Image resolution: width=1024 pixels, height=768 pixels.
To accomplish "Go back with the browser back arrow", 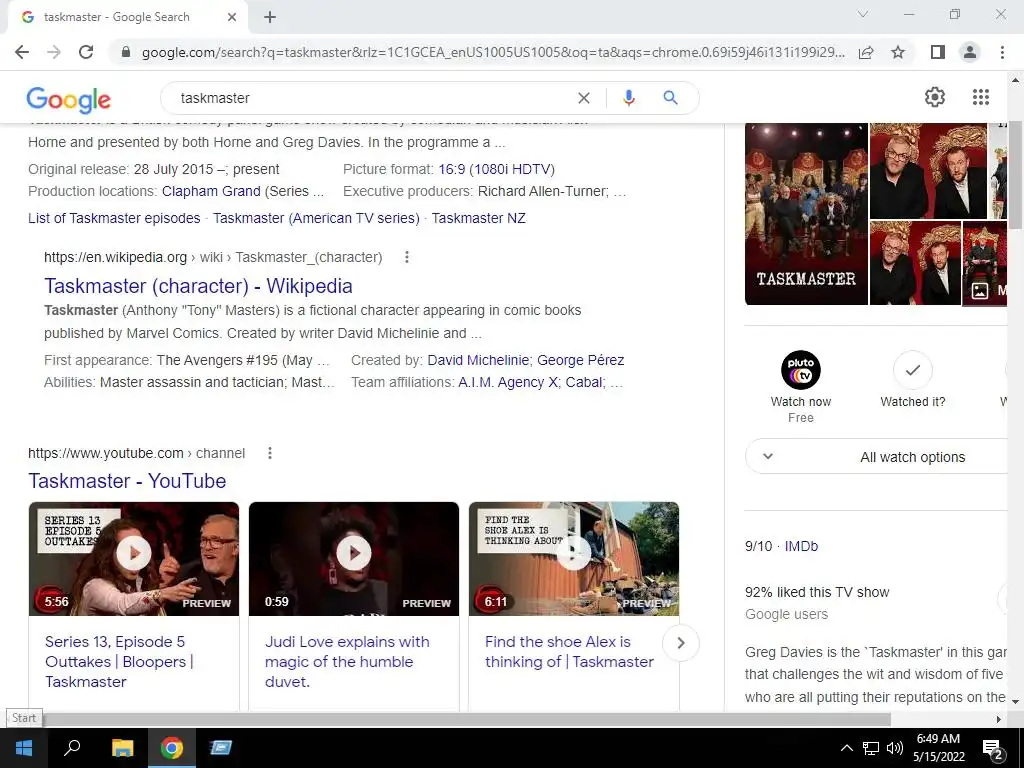I will coord(22,52).
